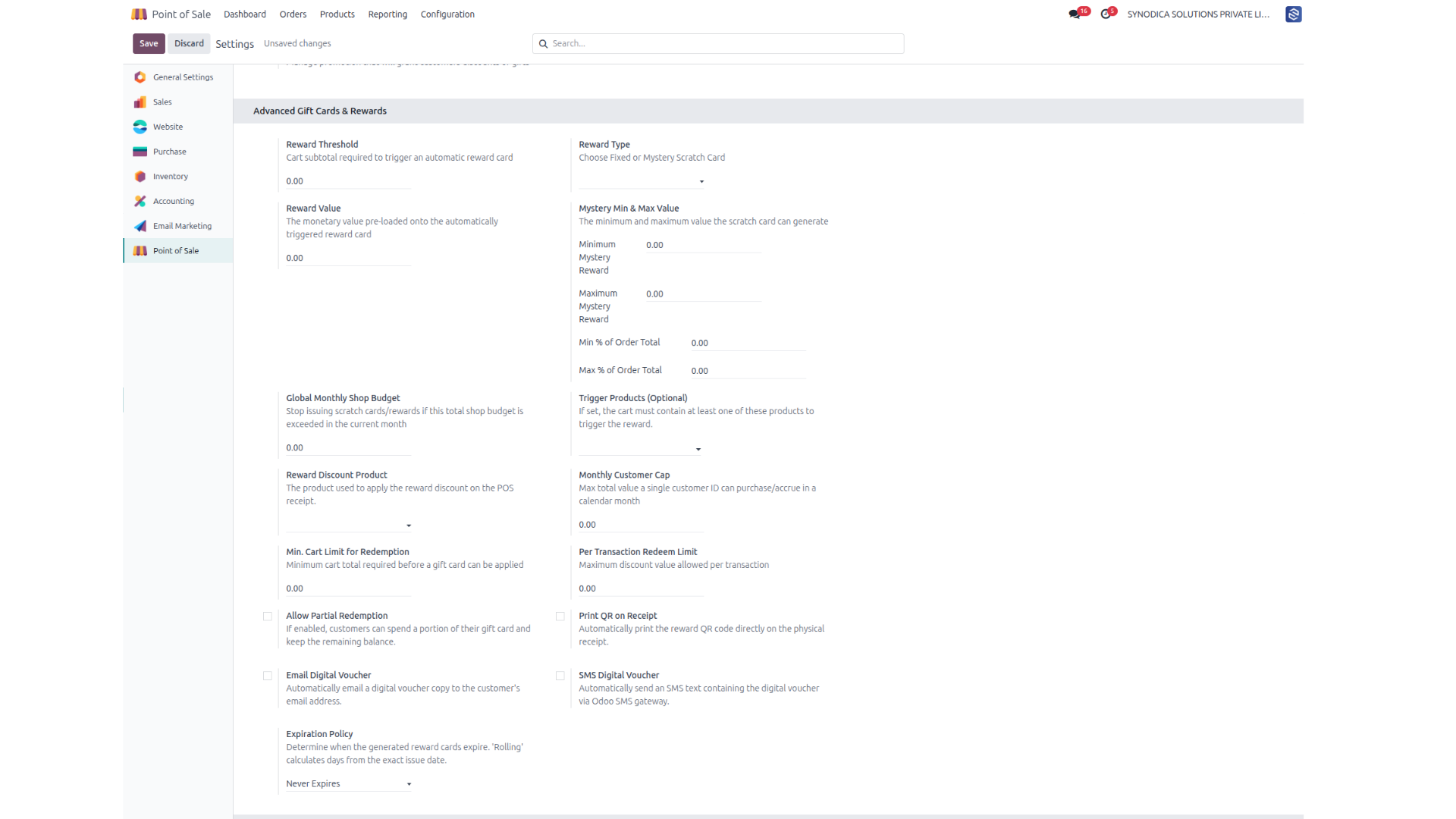Select Accounting in the sidebar

coord(178,201)
